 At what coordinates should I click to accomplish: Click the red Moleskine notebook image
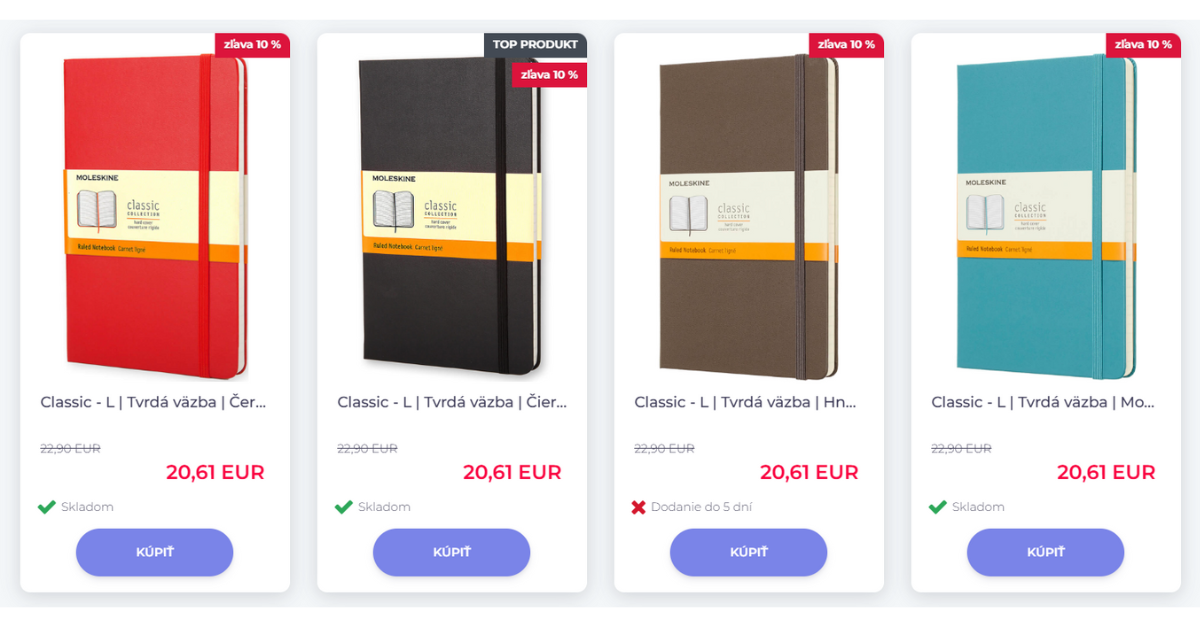click(155, 217)
